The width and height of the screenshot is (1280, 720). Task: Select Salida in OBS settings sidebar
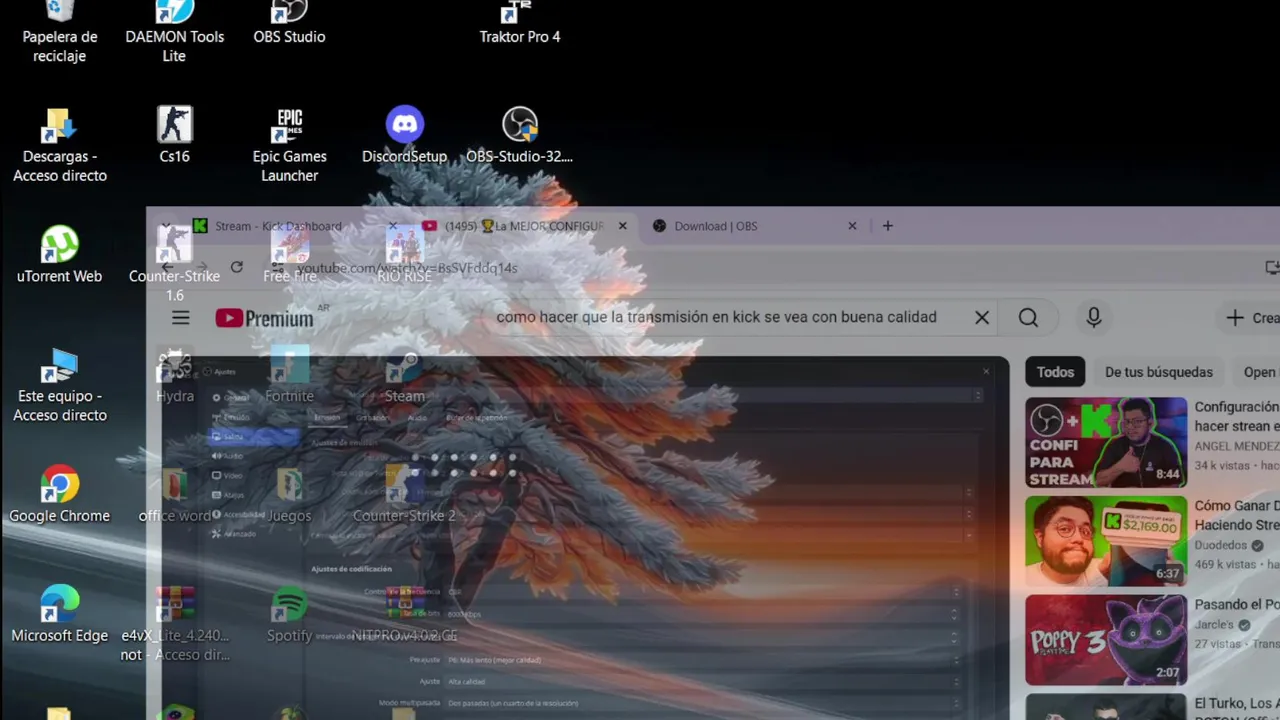[254, 437]
